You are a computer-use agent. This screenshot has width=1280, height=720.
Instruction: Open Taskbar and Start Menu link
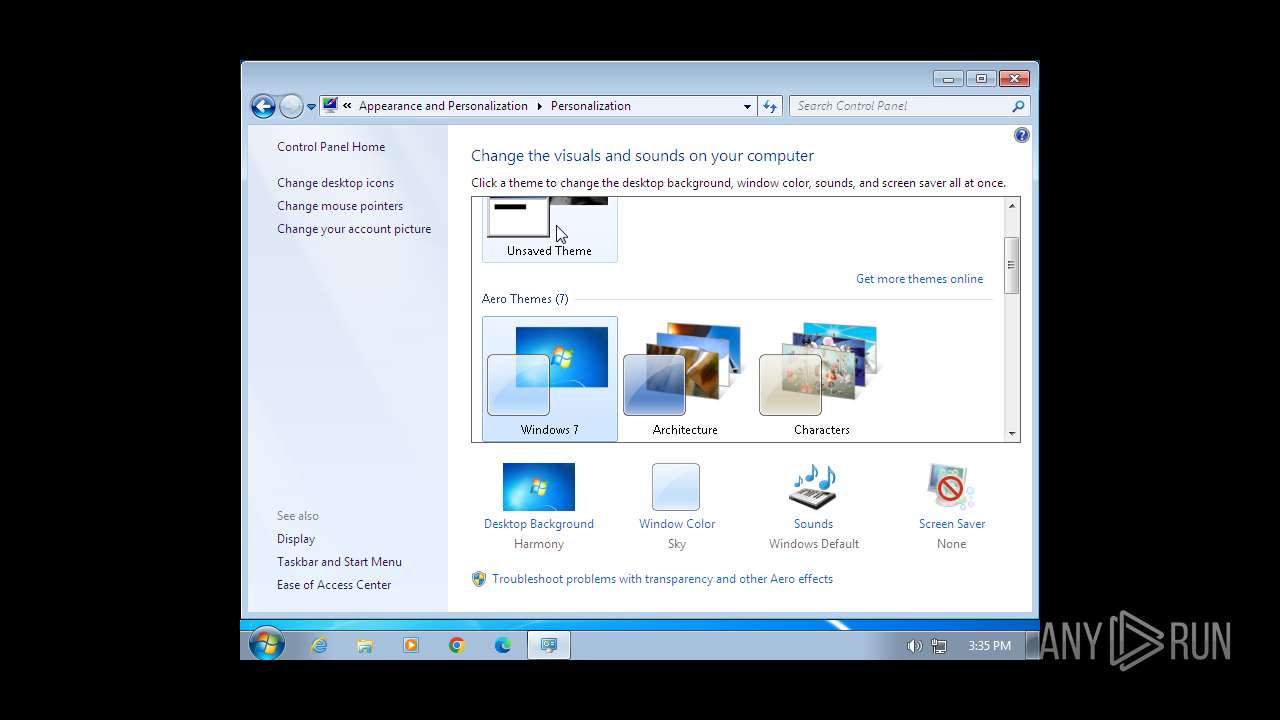pos(339,562)
